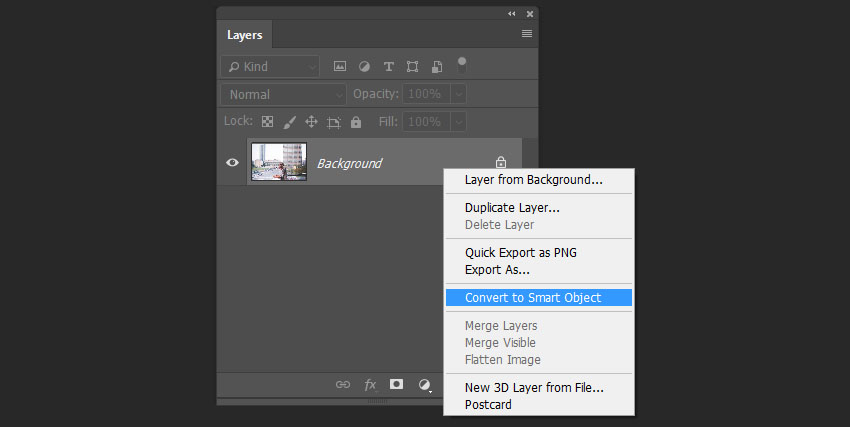Choose Duplicate Layer menu item
The image size is (850, 427).
click(539, 208)
